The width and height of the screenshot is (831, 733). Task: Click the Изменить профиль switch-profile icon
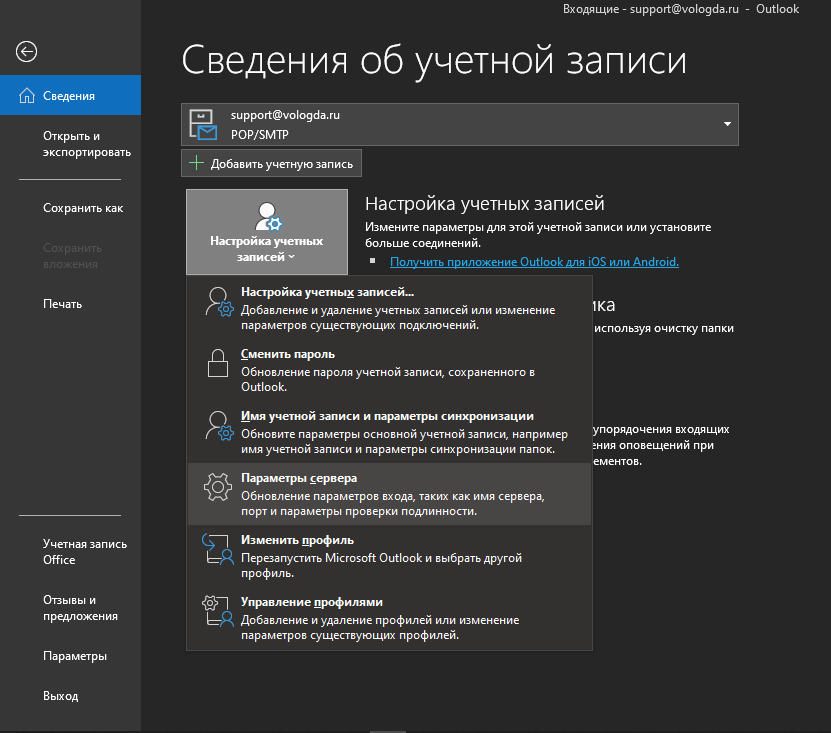[x=218, y=551]
